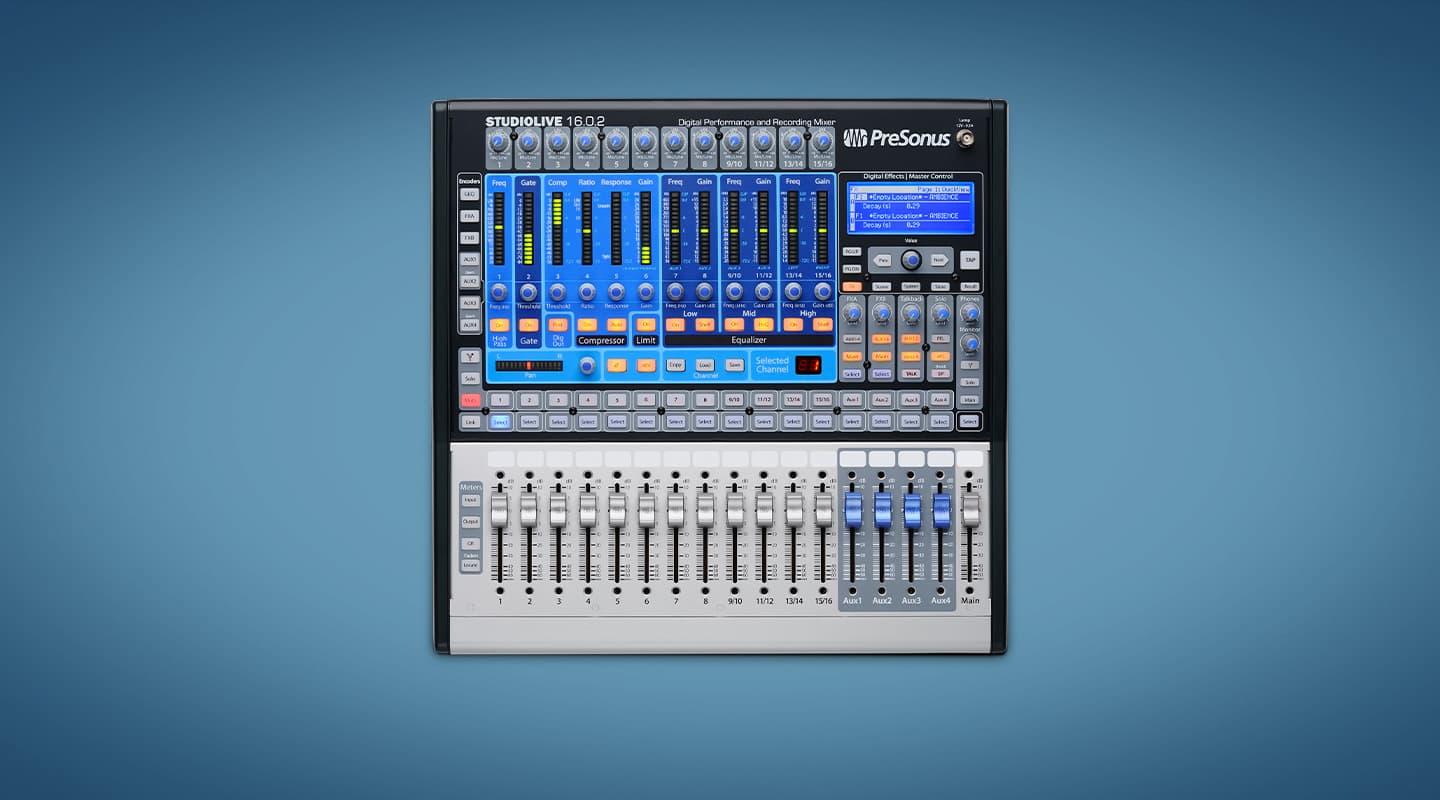Click the numbered button for channel 4
The width and height of the screenshot is (1440, 800).
[587, 400]
